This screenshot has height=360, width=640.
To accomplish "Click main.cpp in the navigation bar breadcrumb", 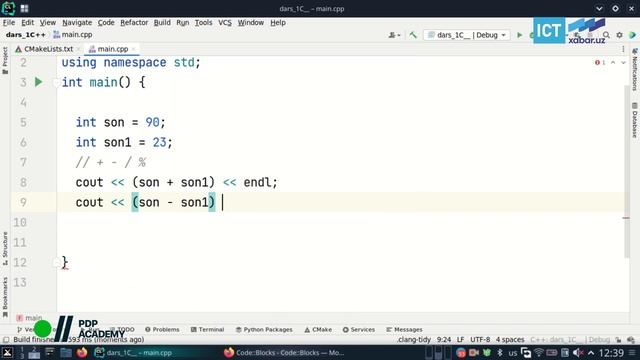I will click(73, 35).
